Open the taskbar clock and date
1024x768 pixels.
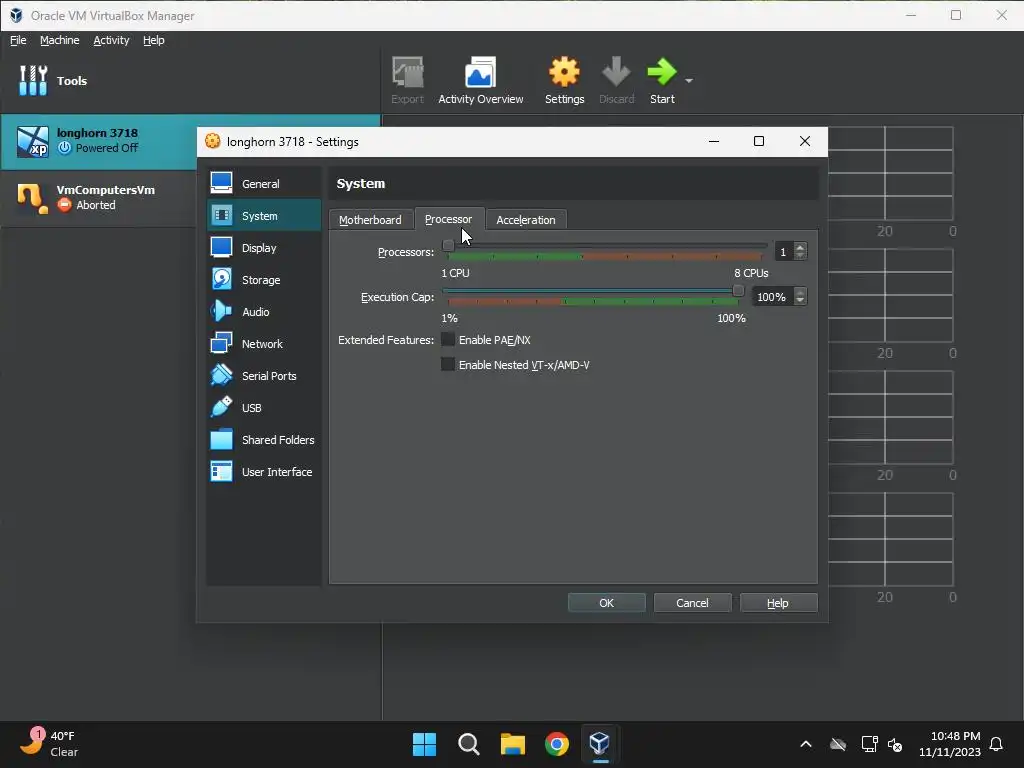click(x=950, y=744)
